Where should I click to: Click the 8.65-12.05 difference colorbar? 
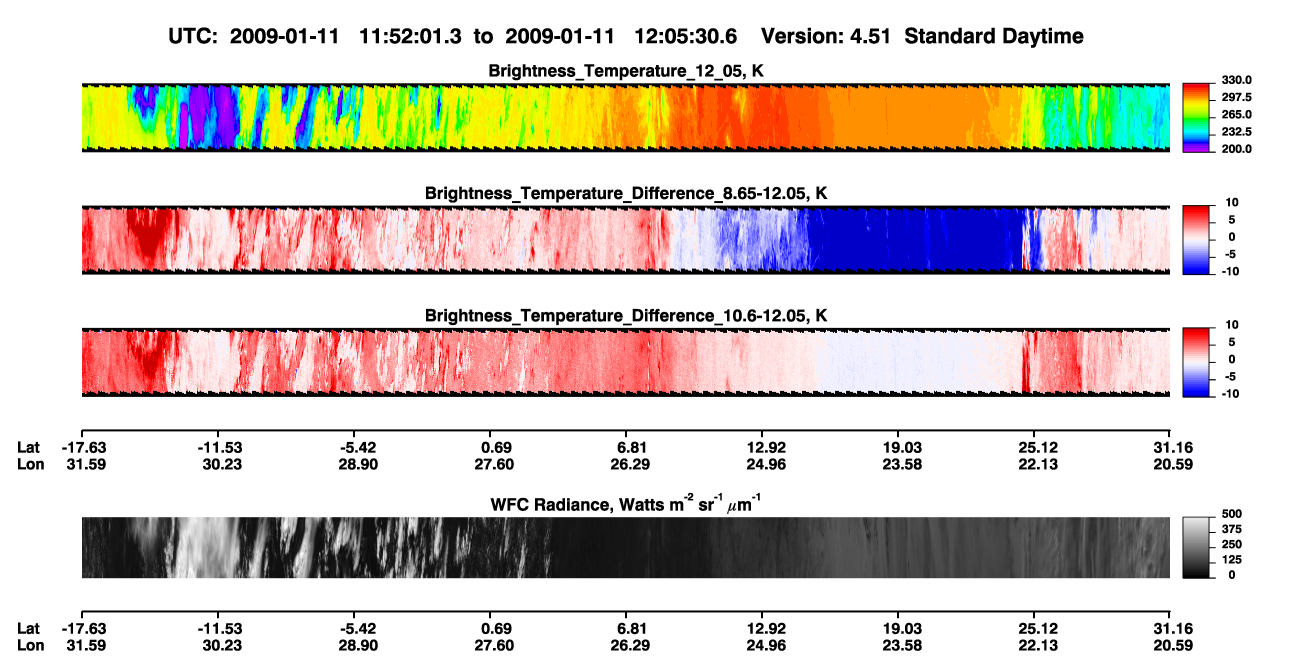(1195, 238)
